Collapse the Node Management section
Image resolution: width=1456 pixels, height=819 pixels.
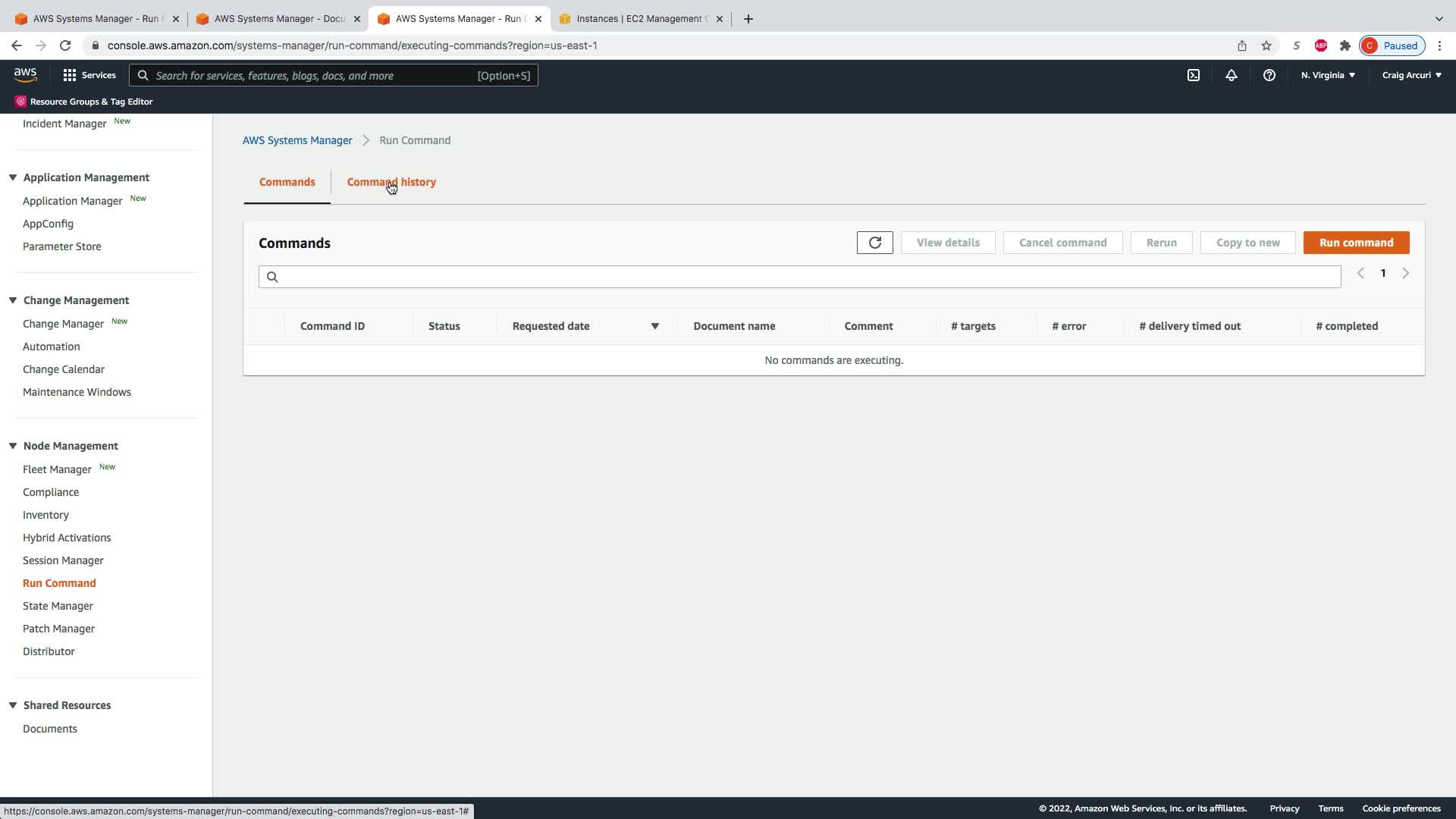[13, 446]
